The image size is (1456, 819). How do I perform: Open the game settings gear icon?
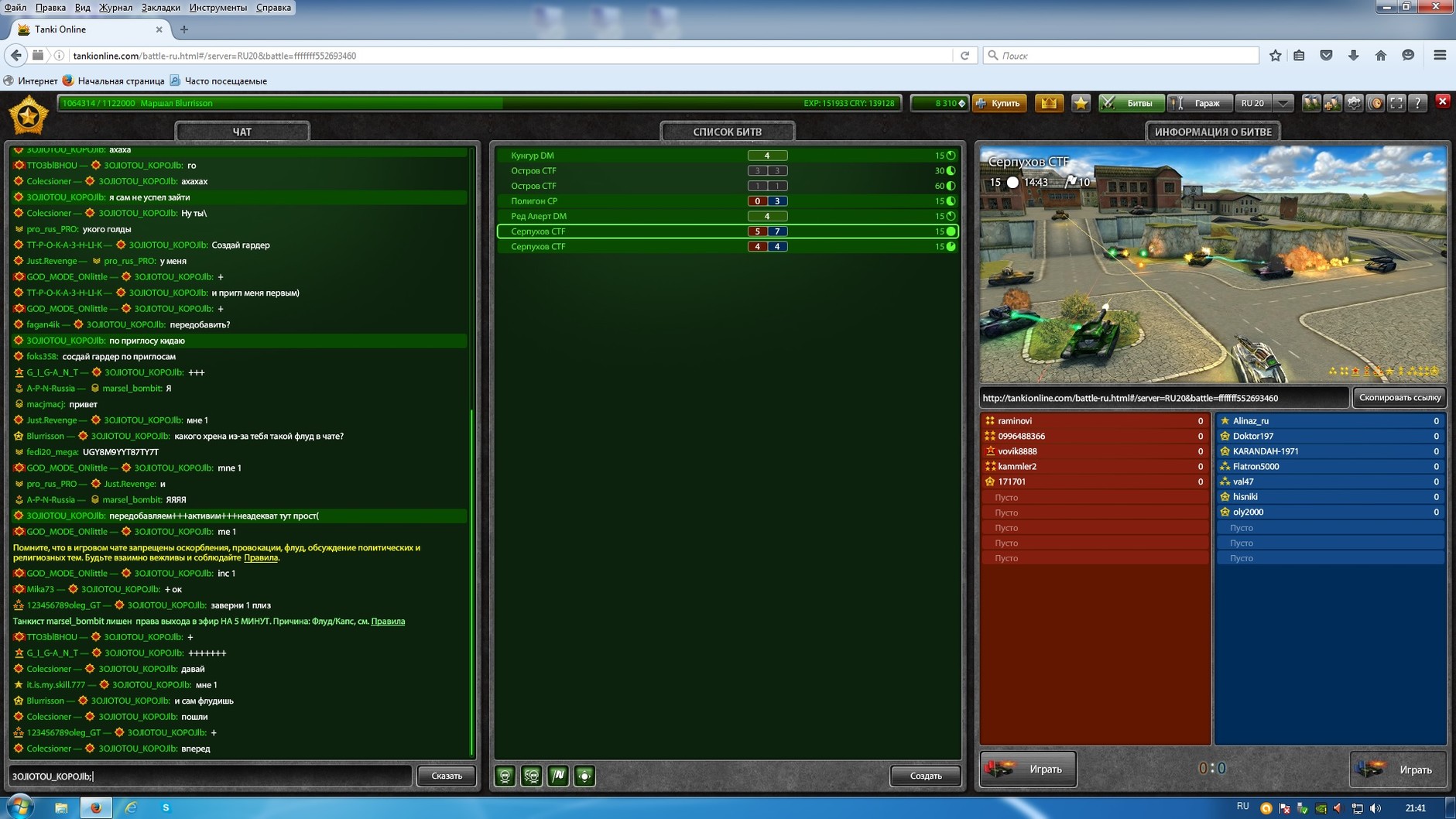click(x=1354, y=103)
